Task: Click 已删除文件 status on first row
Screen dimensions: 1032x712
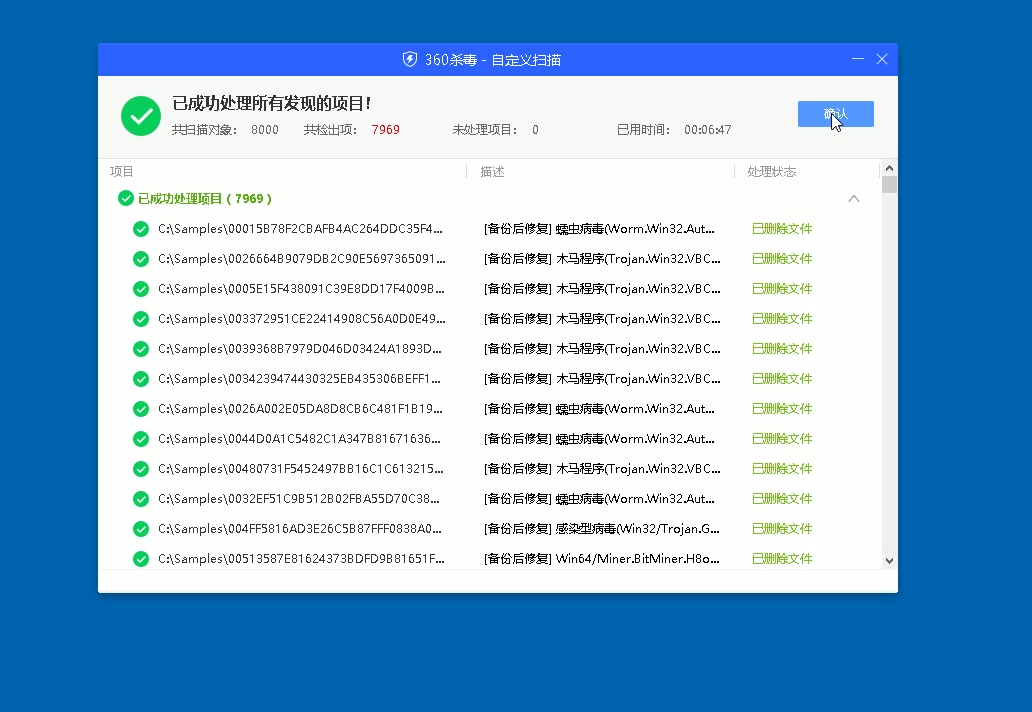Action: tap(782, 229)
